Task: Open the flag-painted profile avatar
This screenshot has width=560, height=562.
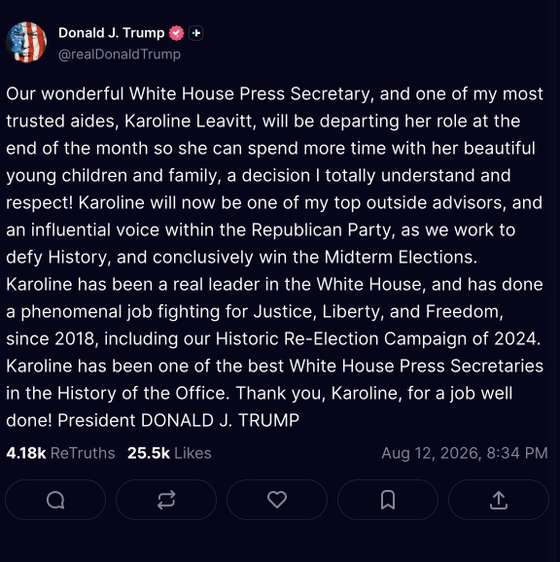Action: pyautogui.click(x=27, y=42)
